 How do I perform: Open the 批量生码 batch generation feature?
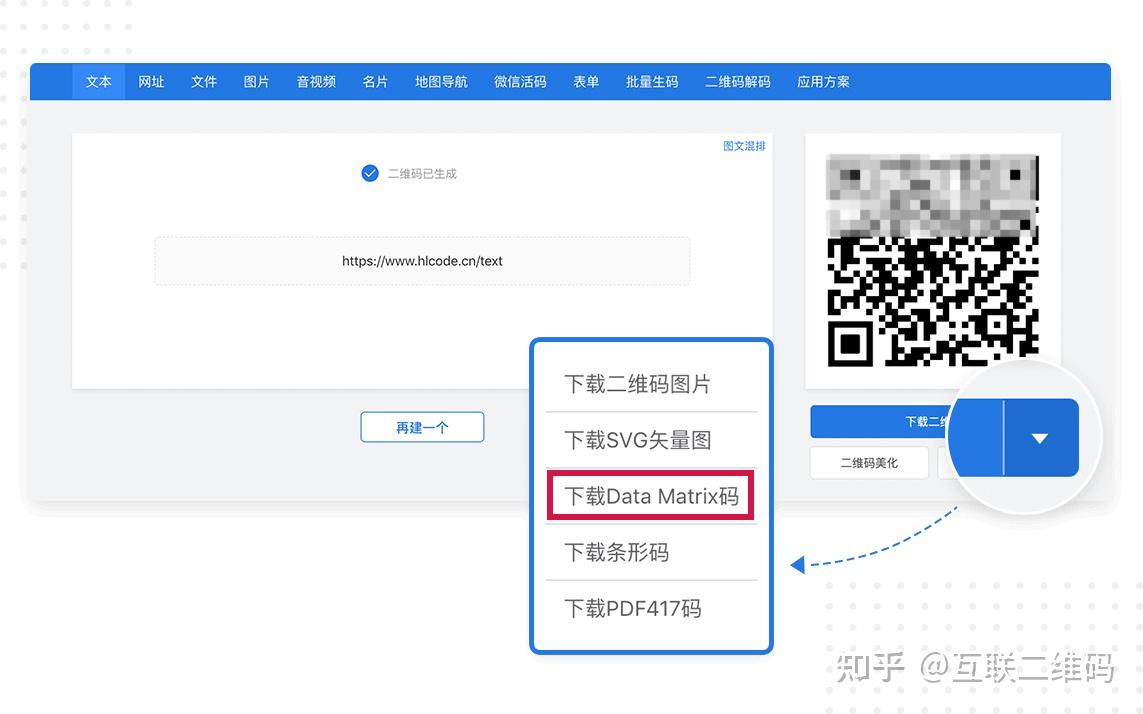651,82
